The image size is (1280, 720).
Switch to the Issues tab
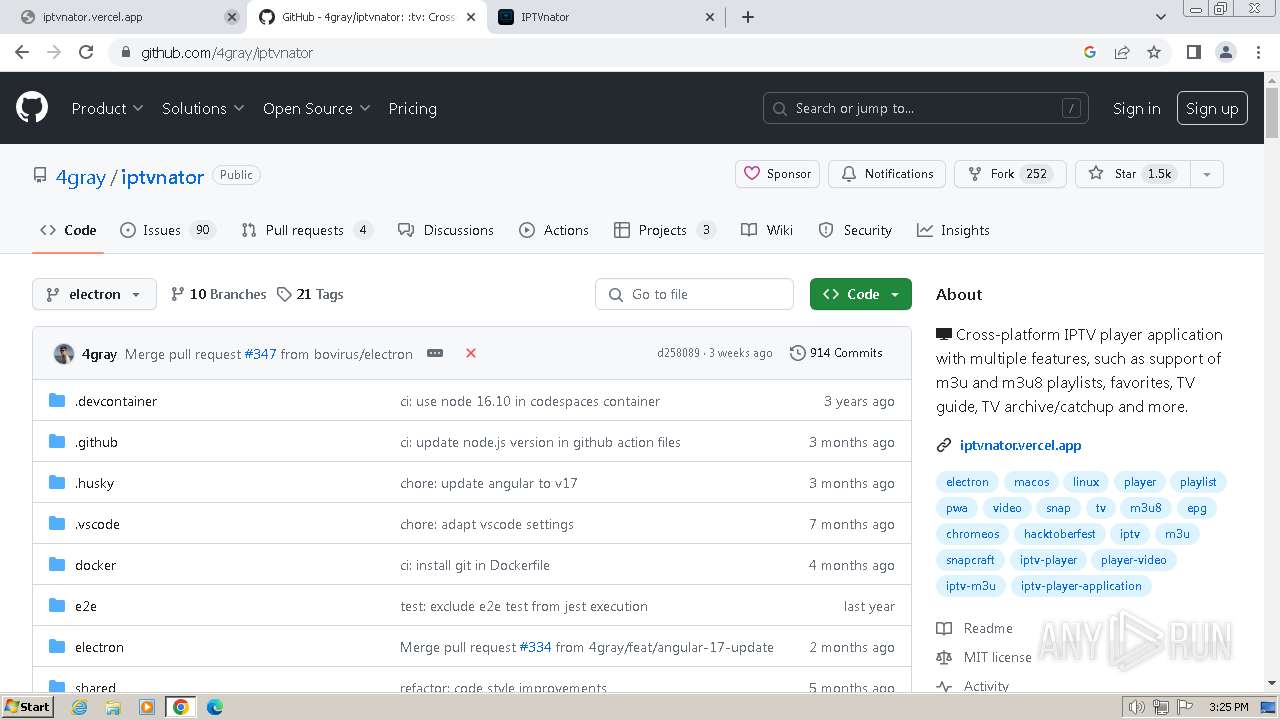(167, 230)
